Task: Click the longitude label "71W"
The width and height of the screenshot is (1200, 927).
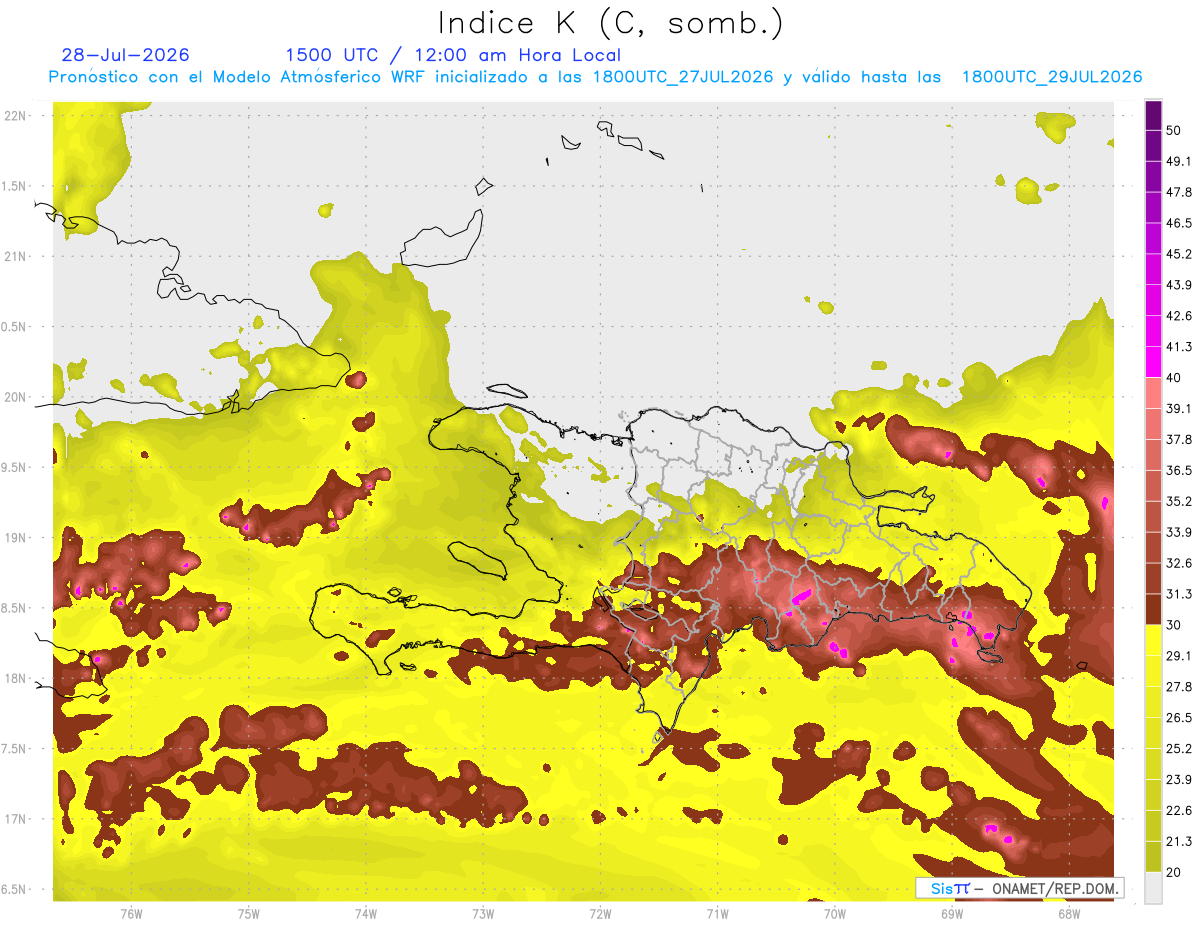Action: coord(717,914)
